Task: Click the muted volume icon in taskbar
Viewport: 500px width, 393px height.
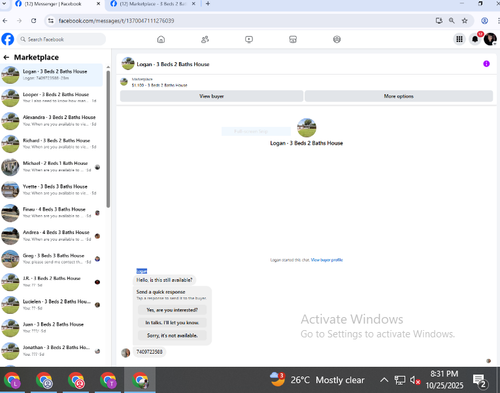Action: pyautogui.click(x=415, y=380)
